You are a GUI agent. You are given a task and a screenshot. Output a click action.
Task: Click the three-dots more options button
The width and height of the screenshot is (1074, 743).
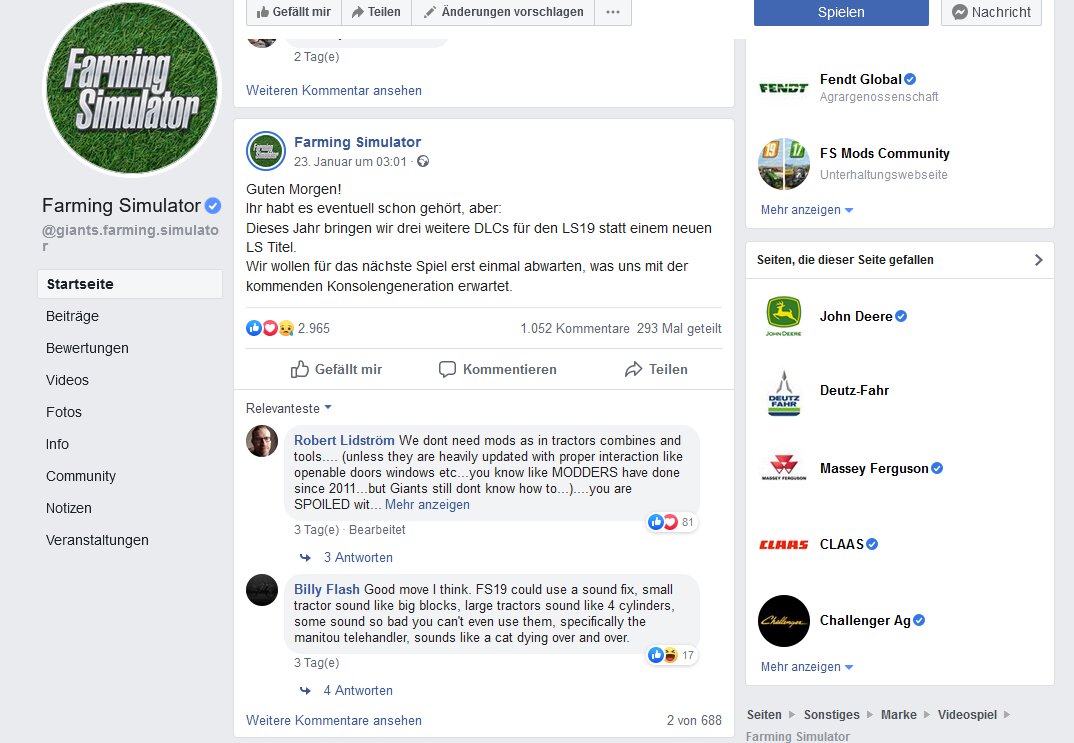pyautogui.click(x=613, y=12)
